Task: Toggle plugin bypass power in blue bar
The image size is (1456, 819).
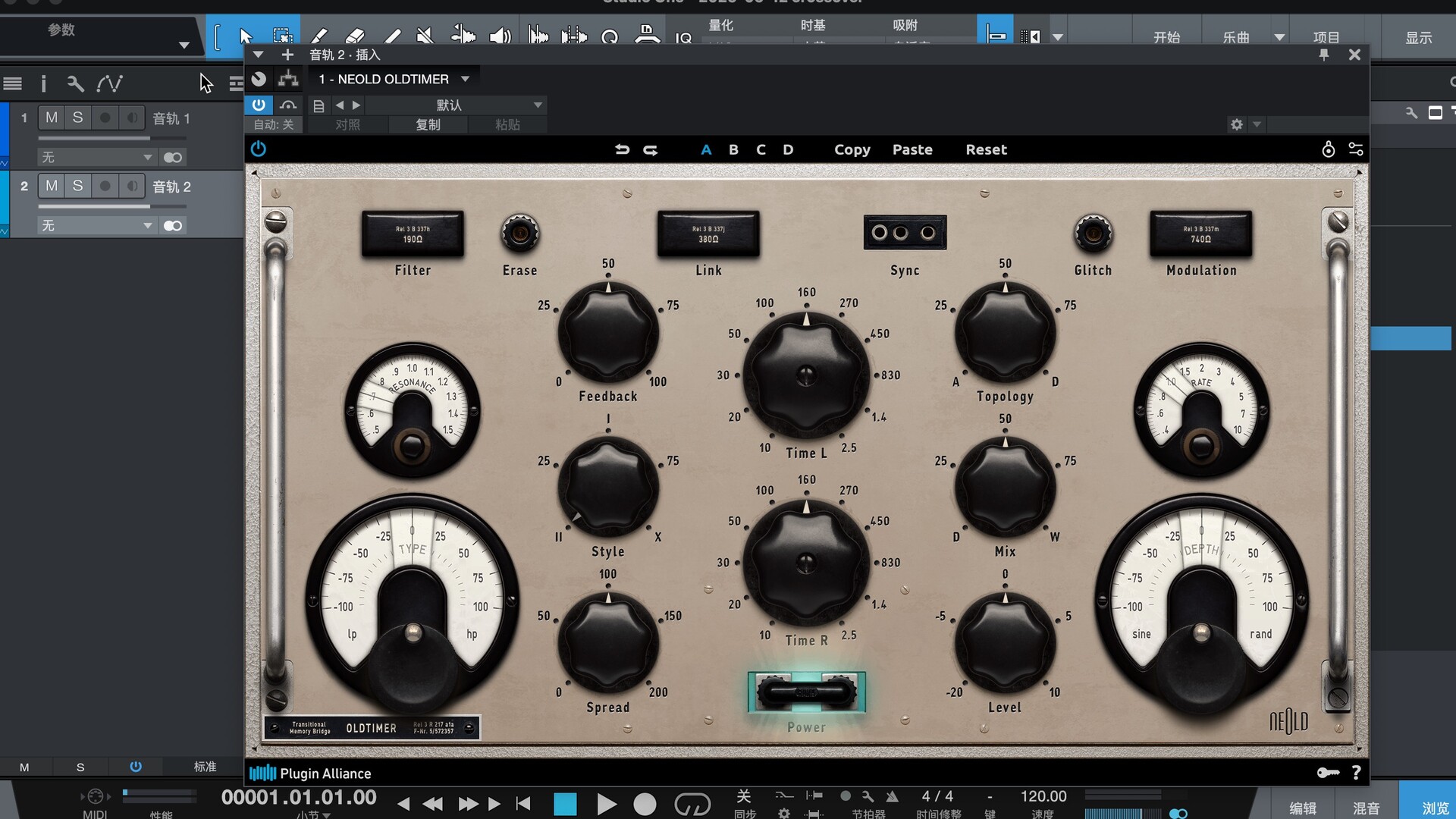Action: tap(259, 105)
